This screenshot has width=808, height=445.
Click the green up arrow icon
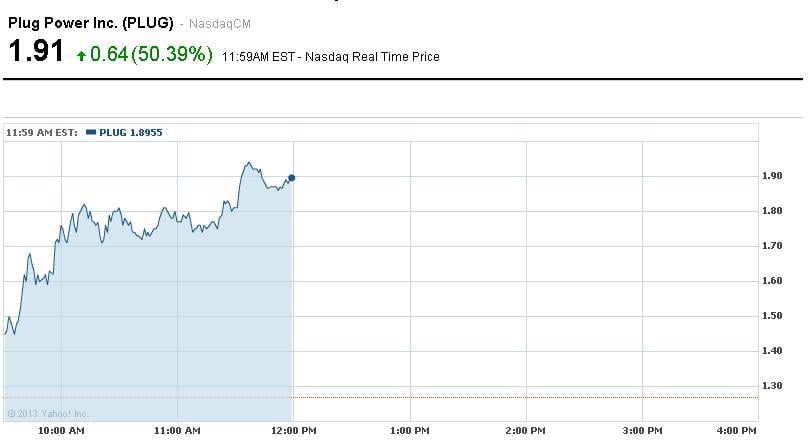point(81,56)
